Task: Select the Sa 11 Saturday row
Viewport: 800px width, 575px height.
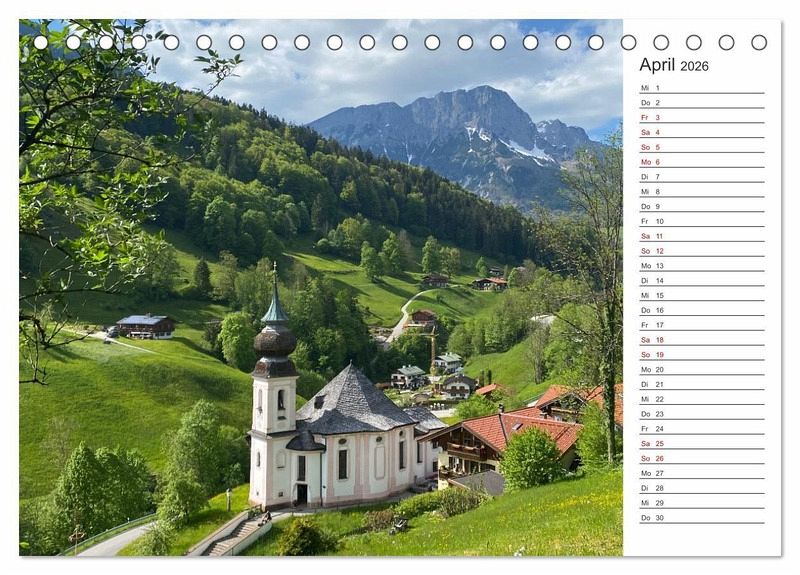Action: (x=700, y=236)
